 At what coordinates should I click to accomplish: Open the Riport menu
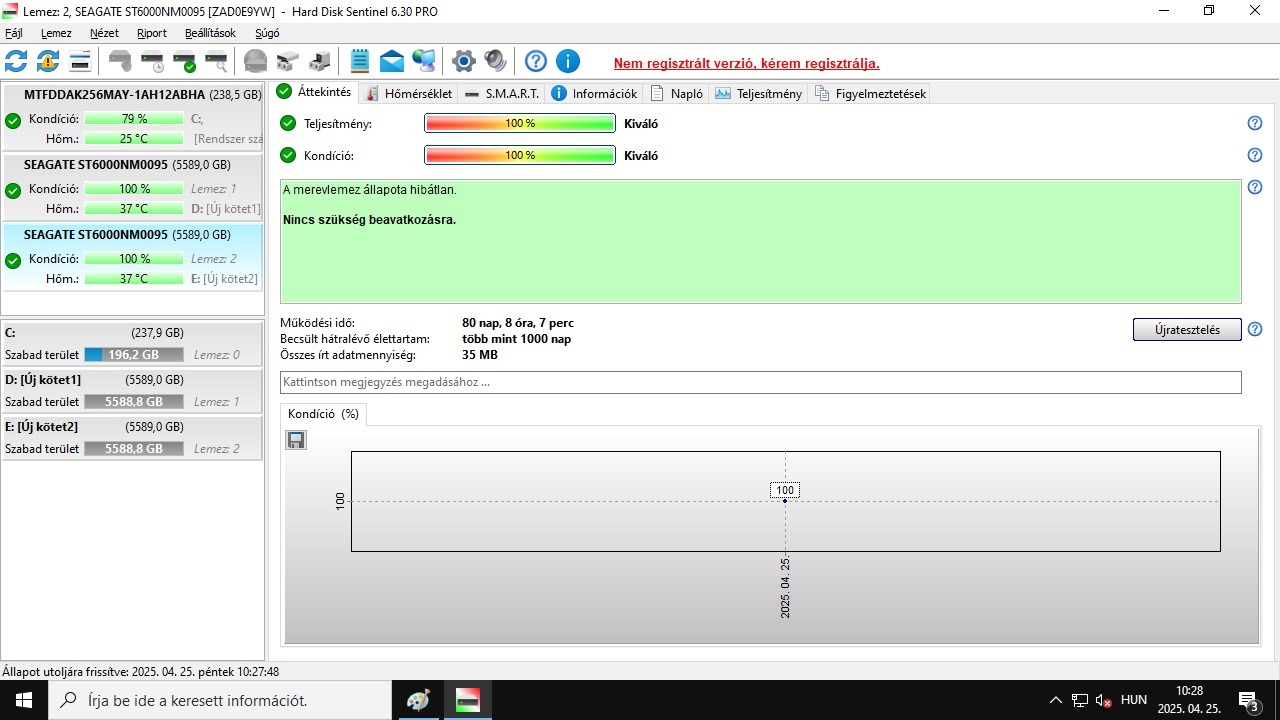point(152,33)
